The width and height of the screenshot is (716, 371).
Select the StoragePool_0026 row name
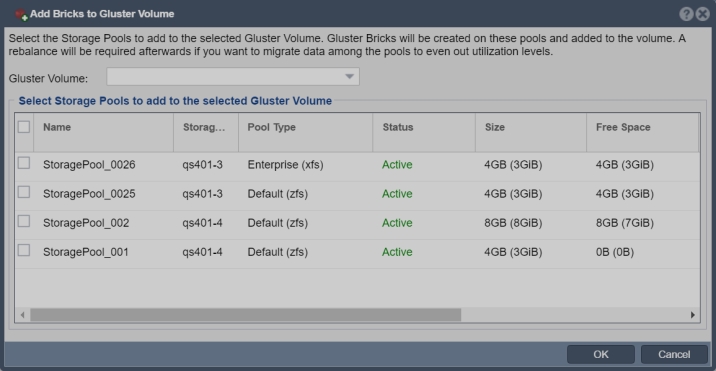tap(89, 165)
